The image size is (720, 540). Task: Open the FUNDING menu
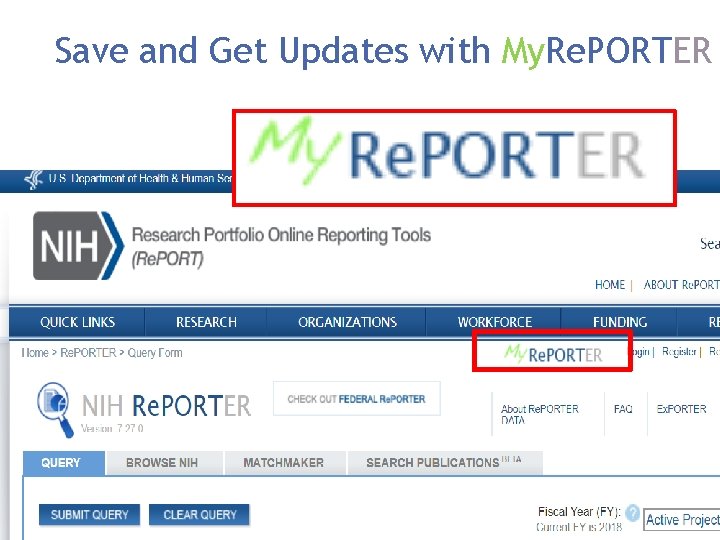pos(619,322)
